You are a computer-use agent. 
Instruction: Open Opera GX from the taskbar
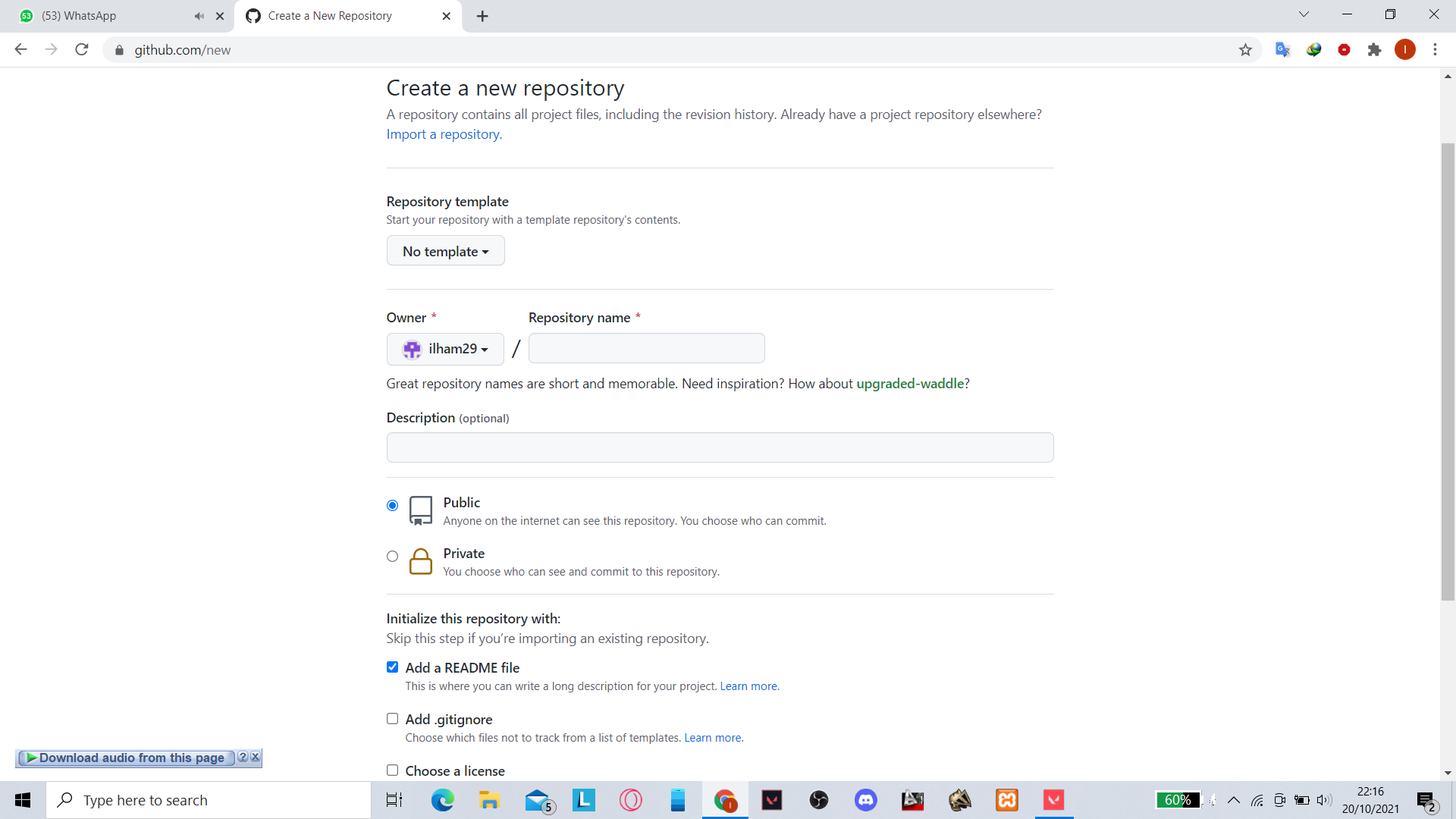point(630,800)
